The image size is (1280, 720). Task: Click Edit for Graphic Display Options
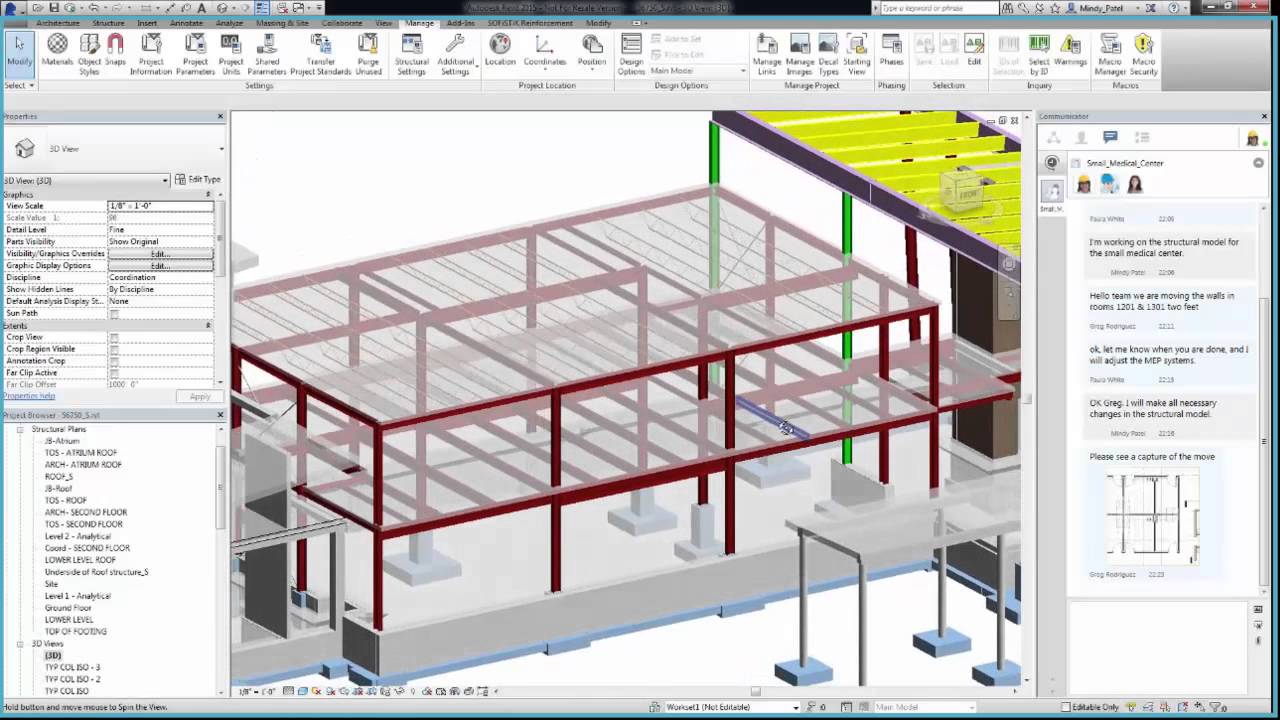click(x=160, y=266)
